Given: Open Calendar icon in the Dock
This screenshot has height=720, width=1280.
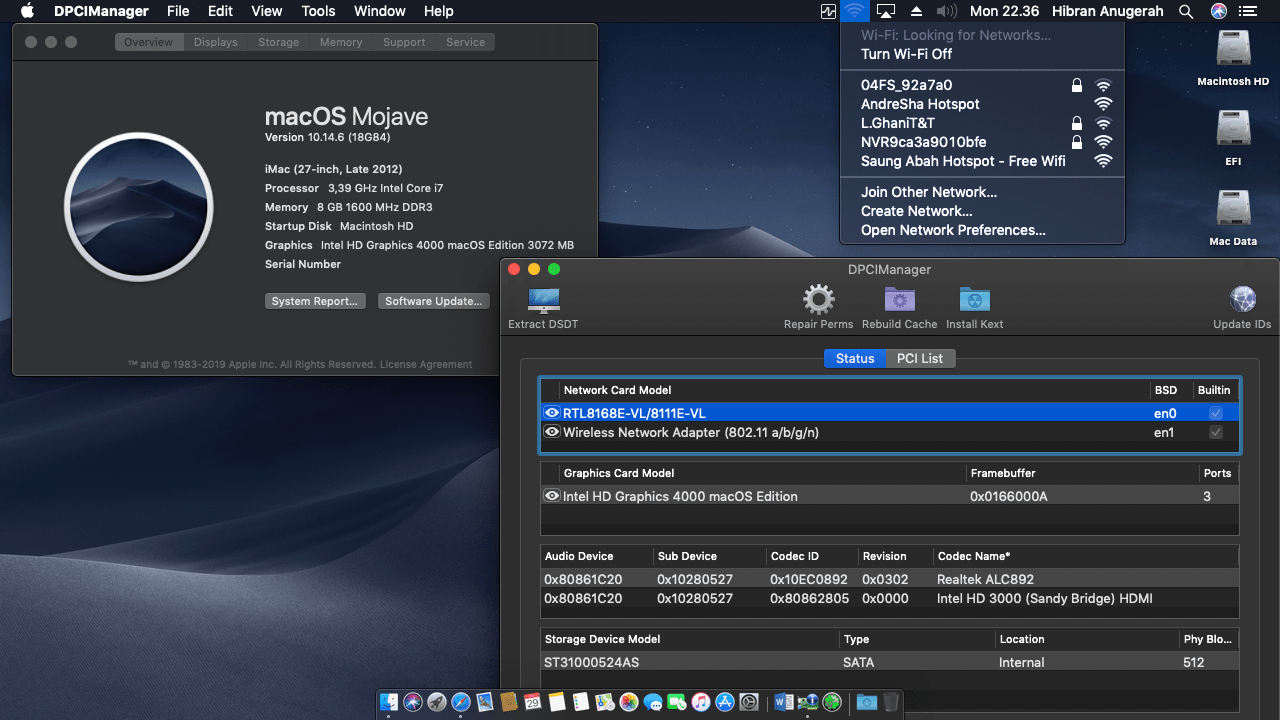Looking at the screenshot, I should coord(532,702).
